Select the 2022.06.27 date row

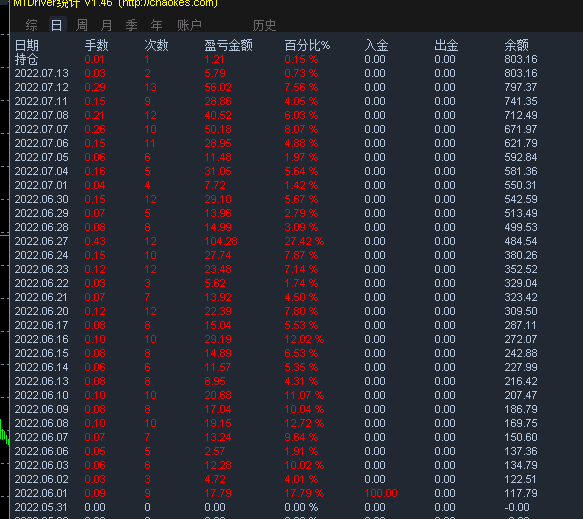[42, 241]
